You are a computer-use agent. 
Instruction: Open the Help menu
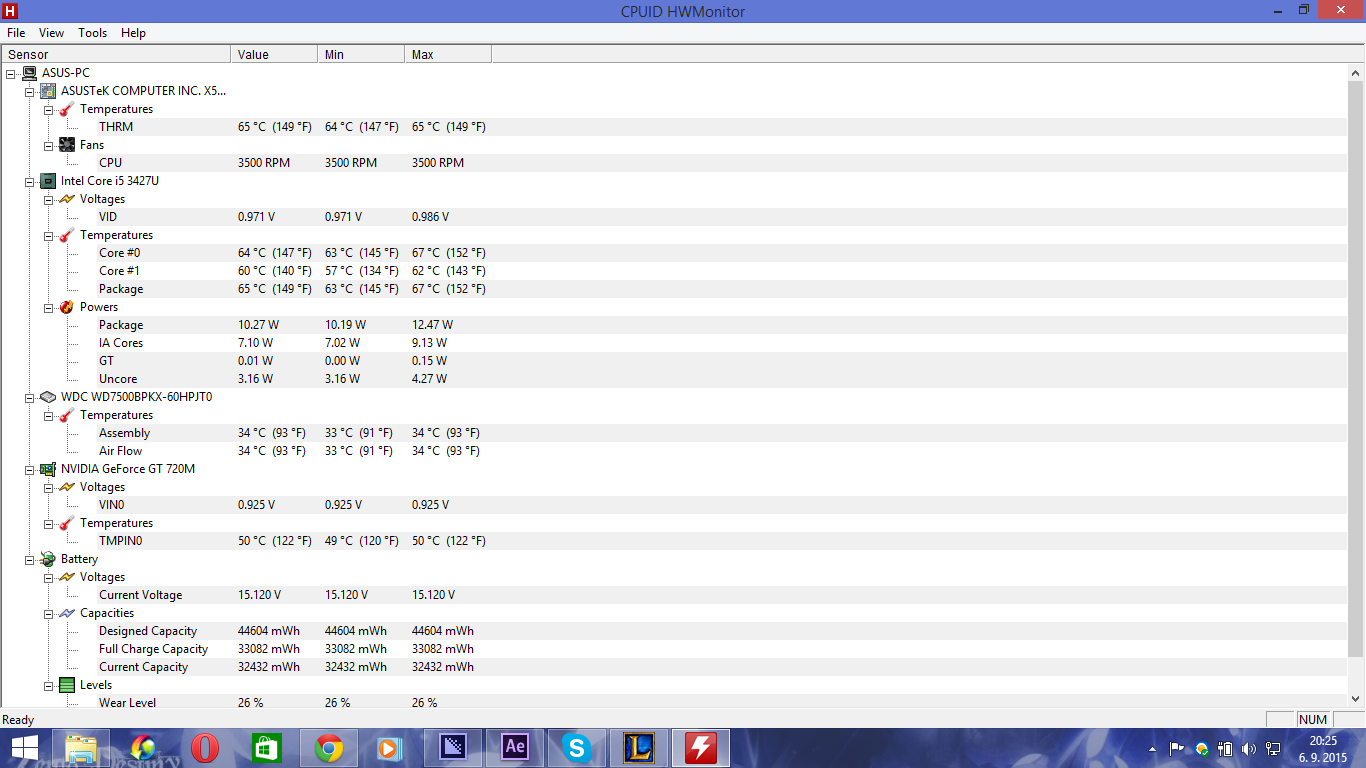[x=134, y=33]
